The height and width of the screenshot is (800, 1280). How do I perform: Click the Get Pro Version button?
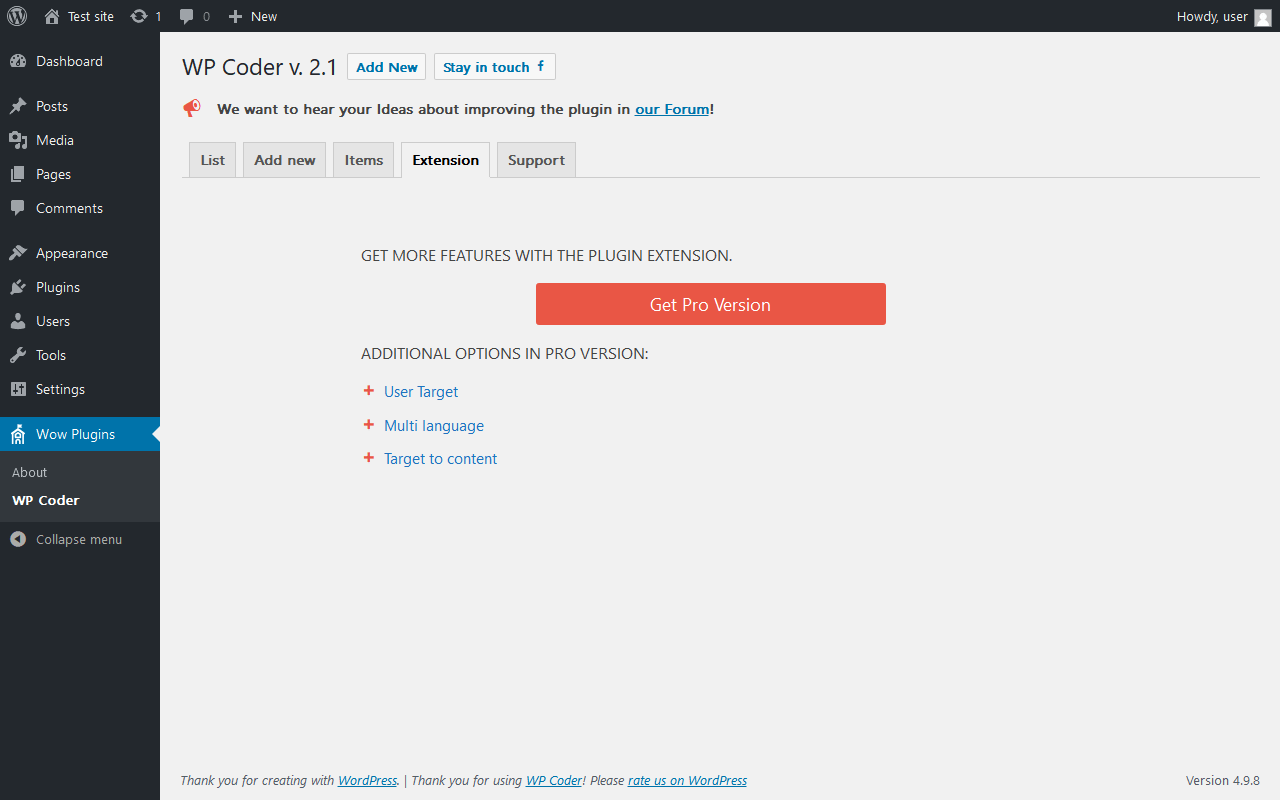(711, 304)
